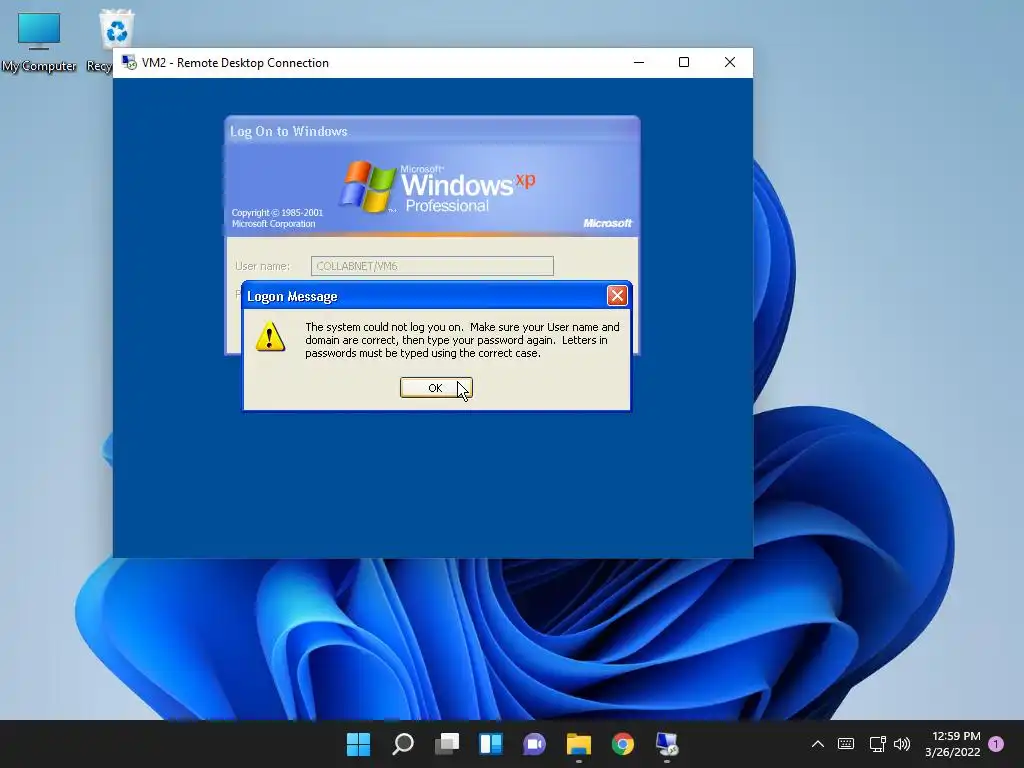Open volume control tray icon
The height and width of the screenshot is (768, 1024).
pos(902,744)
